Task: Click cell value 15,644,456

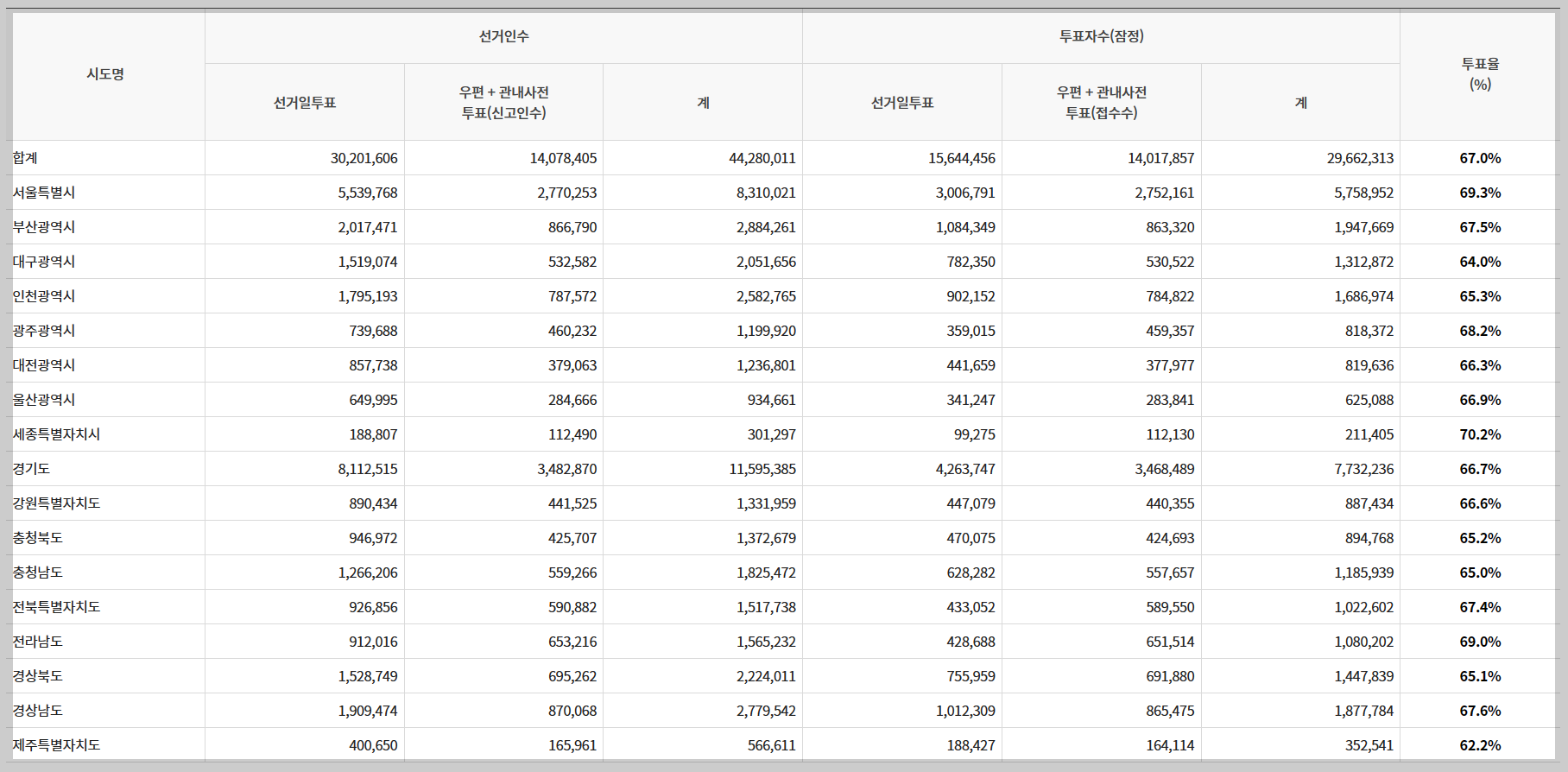Action: pyautogui.click(x=962, y=158)
